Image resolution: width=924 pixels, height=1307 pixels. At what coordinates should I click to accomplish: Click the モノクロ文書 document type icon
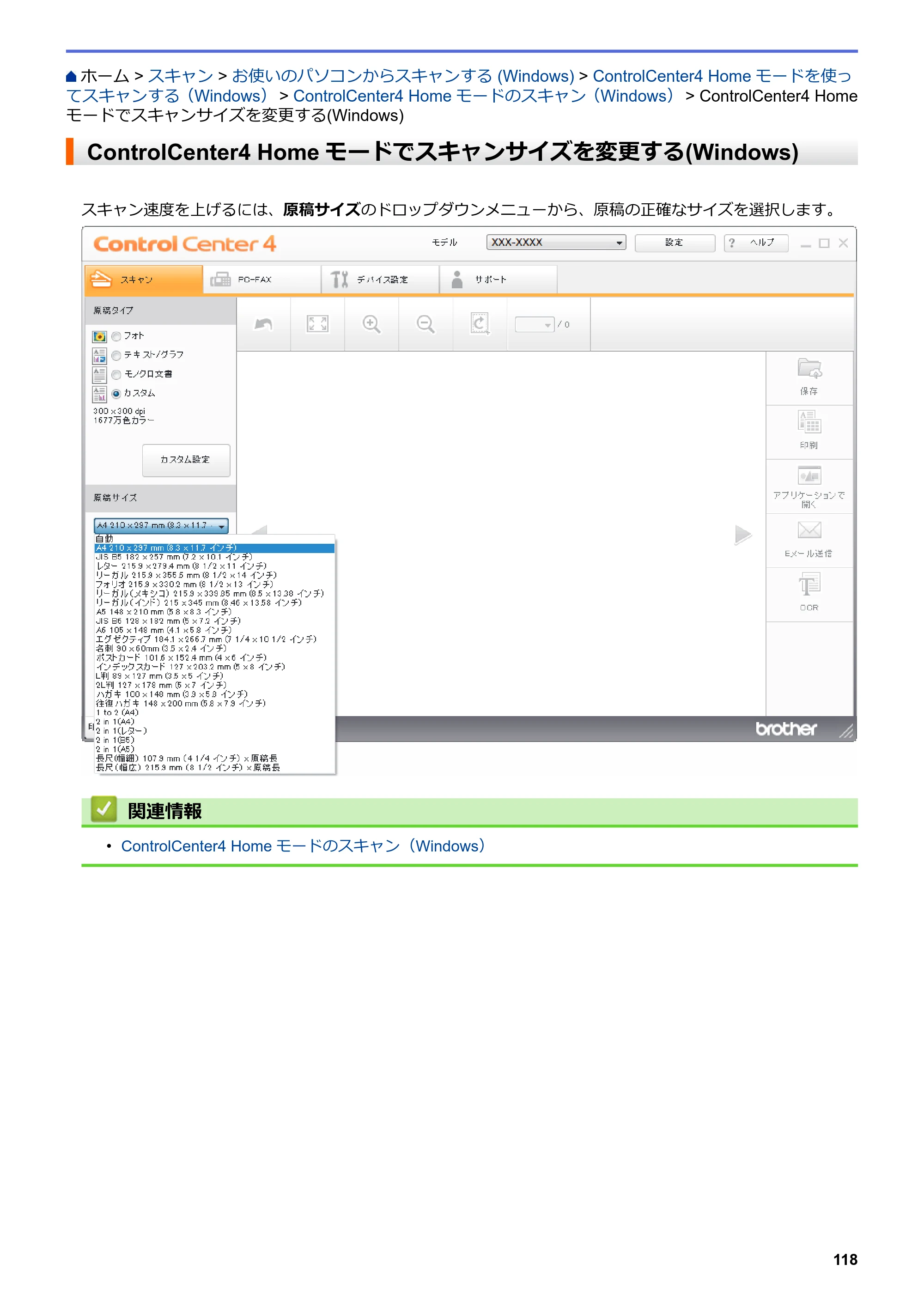[99, 375]
